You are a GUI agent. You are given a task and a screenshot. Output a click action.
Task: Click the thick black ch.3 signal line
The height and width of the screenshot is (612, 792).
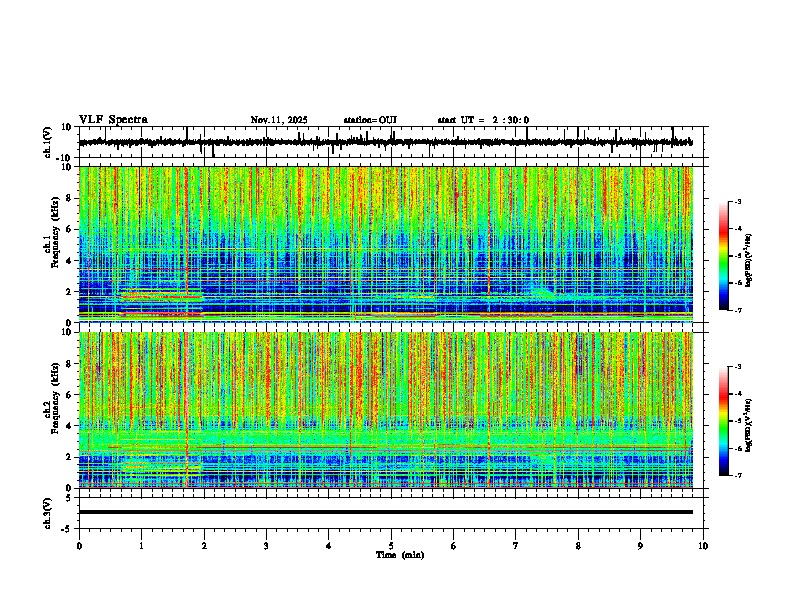(386, 512)
